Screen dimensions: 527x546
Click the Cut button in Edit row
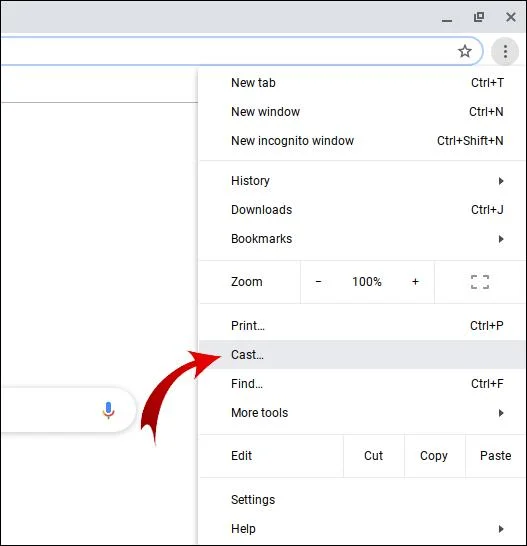point(374,456)
